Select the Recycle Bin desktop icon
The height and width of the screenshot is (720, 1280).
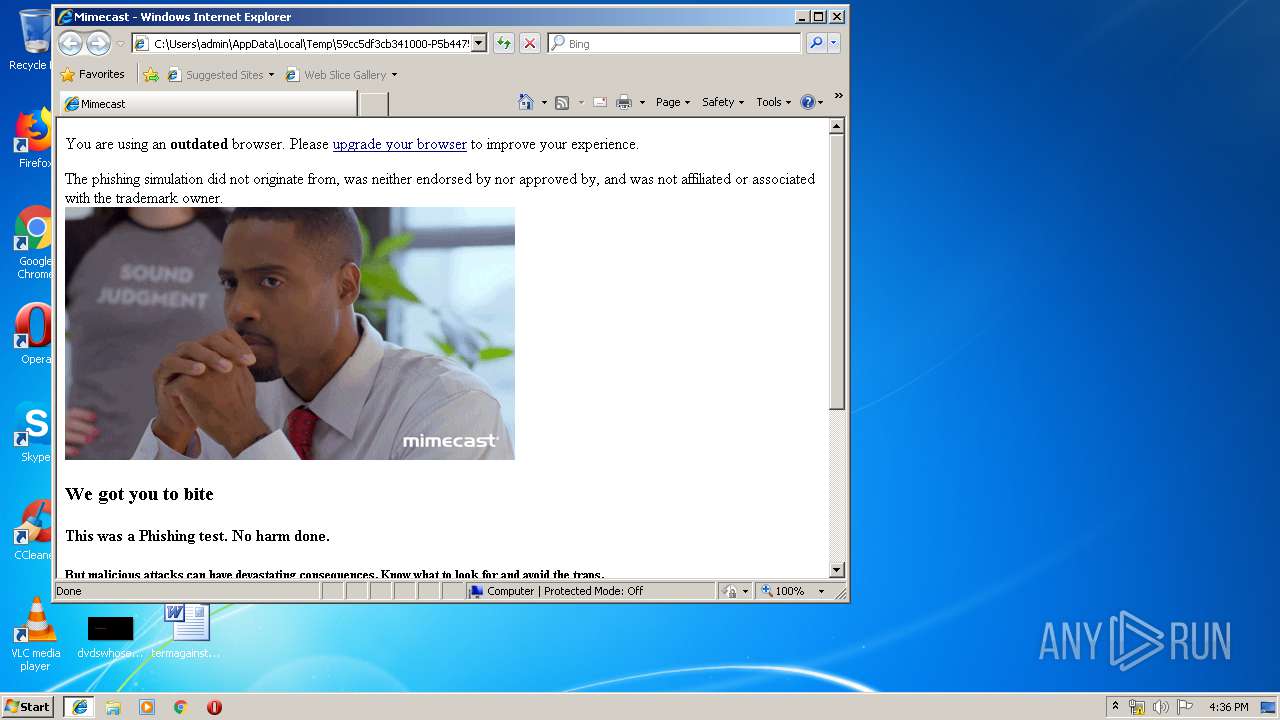(34, 40)
